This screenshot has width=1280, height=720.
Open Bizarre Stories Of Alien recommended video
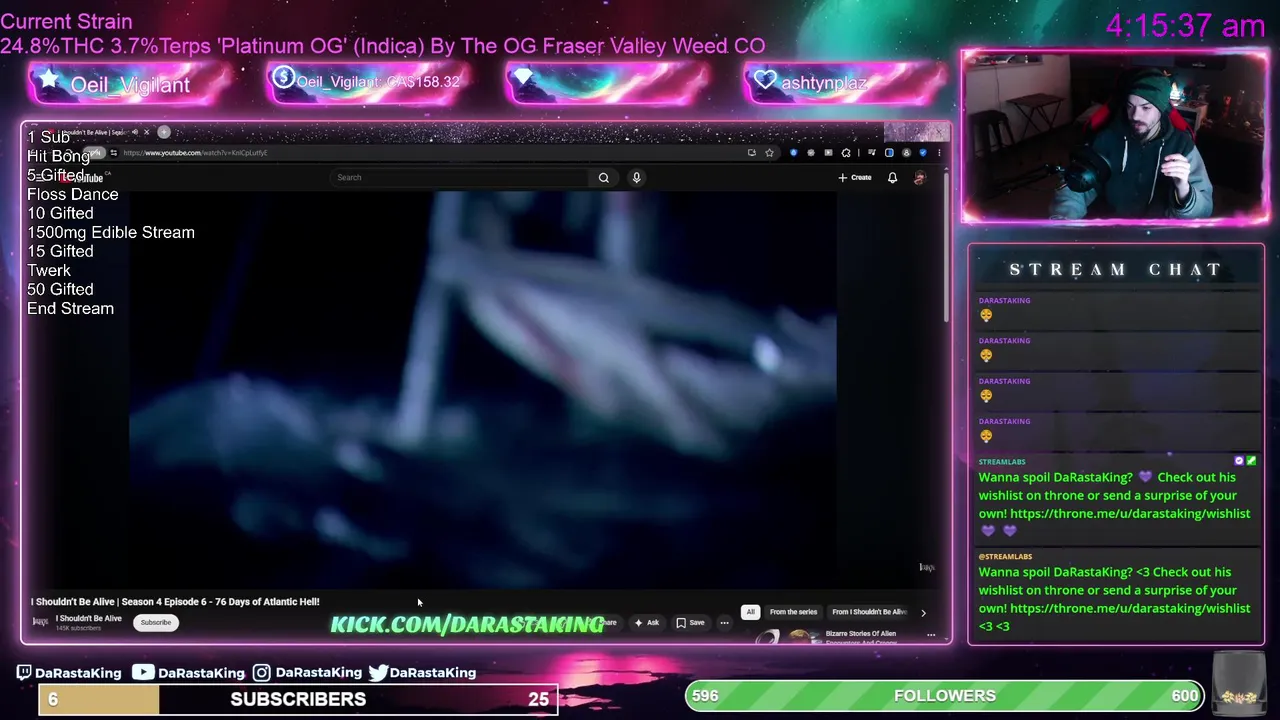click(860, 636)
